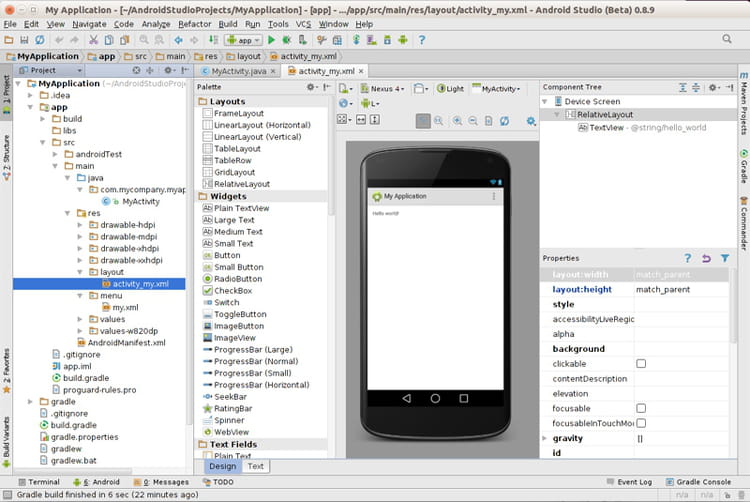This screenshot has width=750, height=502.
Task: Open the Gradle Console
Action: coord(698,482)
